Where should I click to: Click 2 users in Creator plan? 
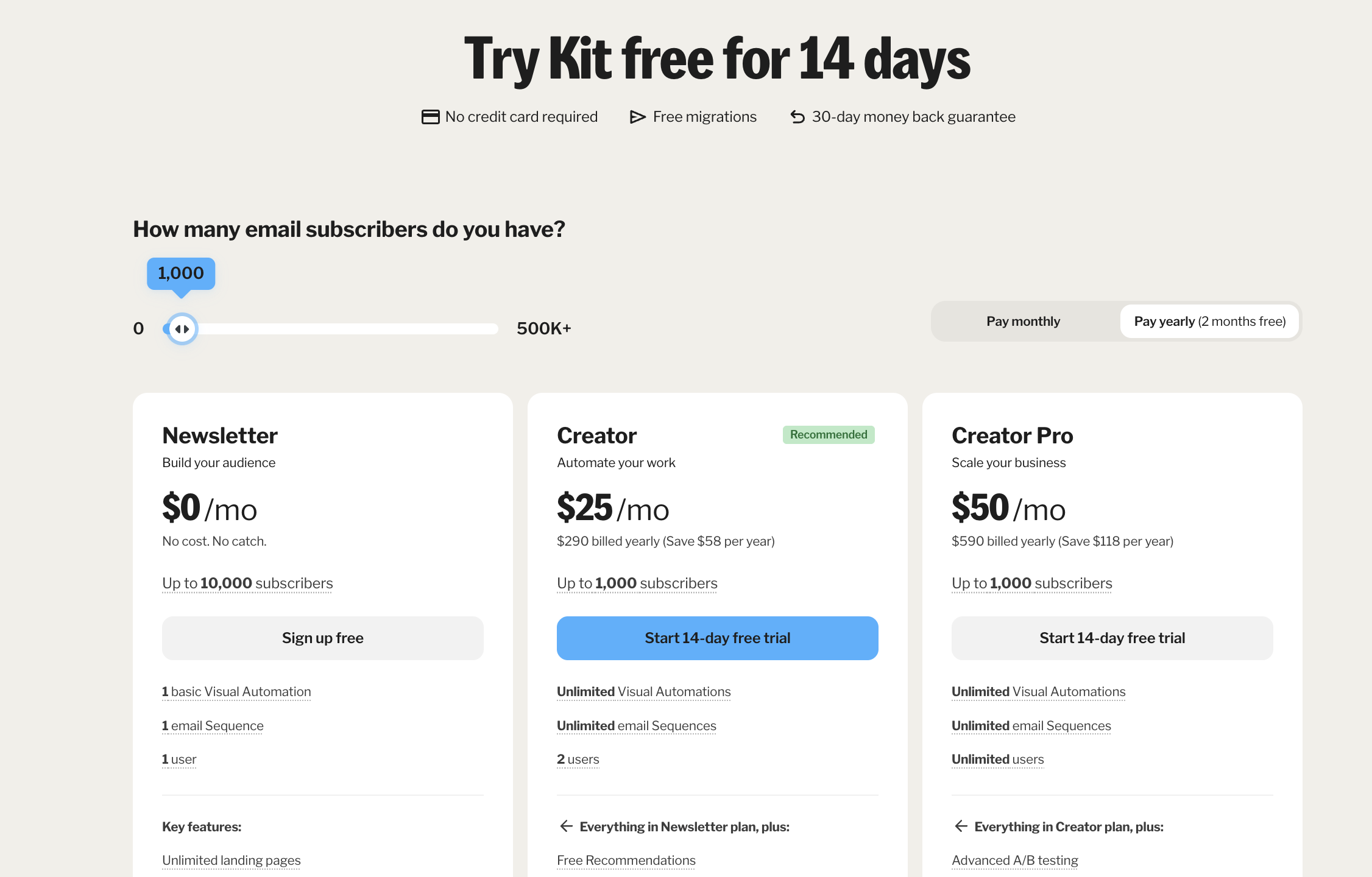578,759
